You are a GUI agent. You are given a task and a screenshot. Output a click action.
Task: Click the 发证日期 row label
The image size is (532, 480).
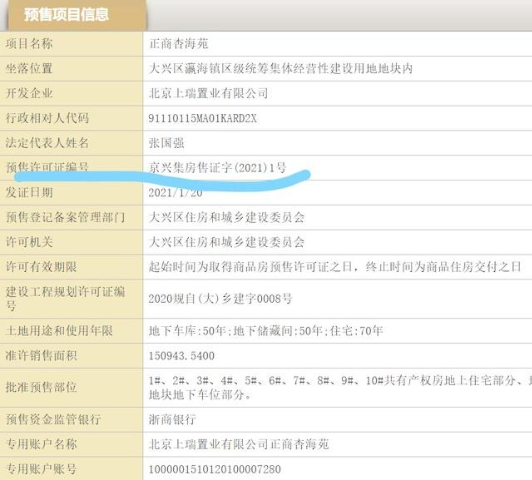pyautogui.click(x=29, y=192)
